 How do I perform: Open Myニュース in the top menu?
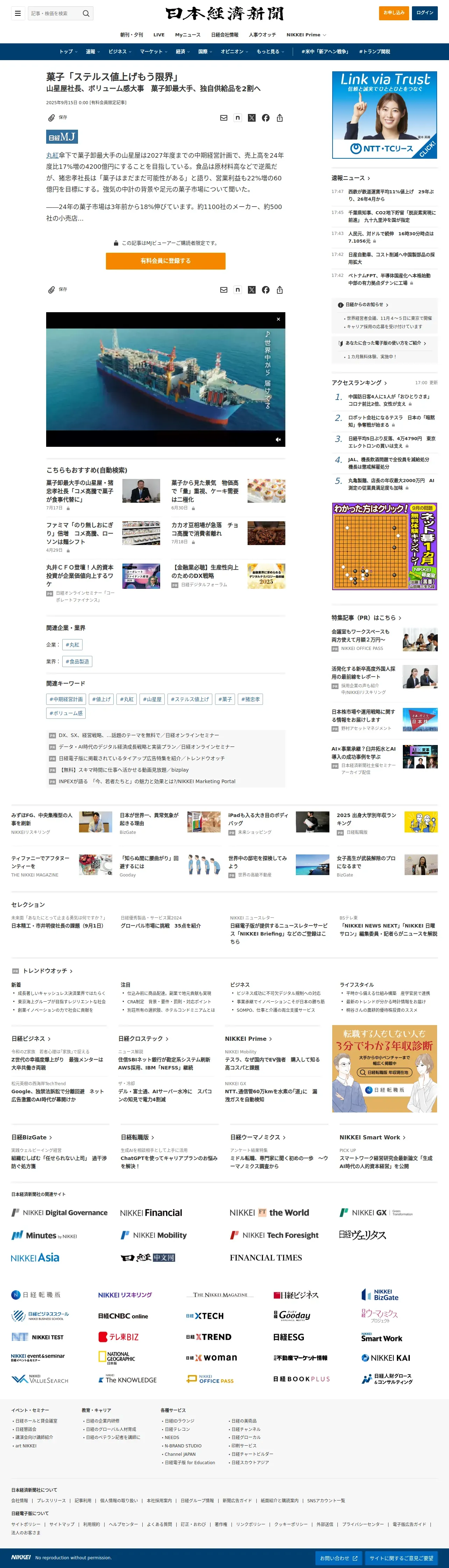188,35
